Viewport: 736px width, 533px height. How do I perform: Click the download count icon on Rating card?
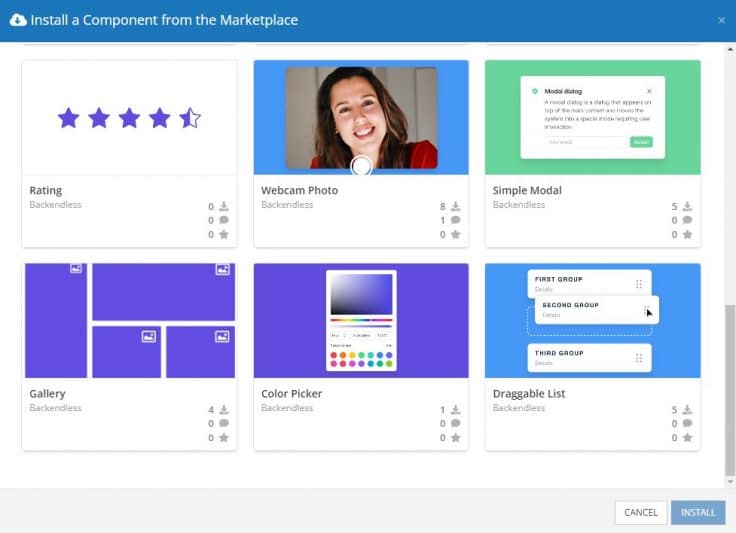(x=224, y=207)
